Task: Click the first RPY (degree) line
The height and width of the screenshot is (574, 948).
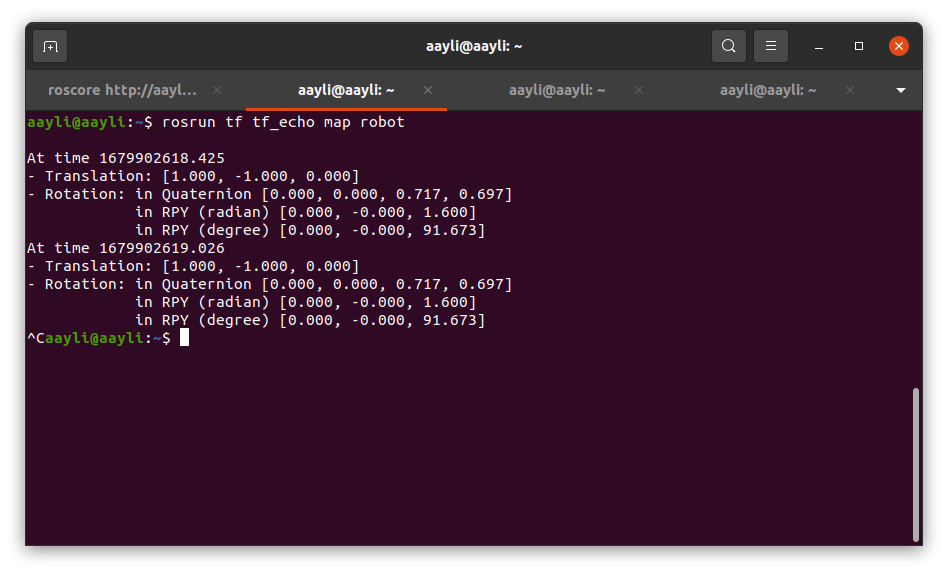Action: point(310,230)
